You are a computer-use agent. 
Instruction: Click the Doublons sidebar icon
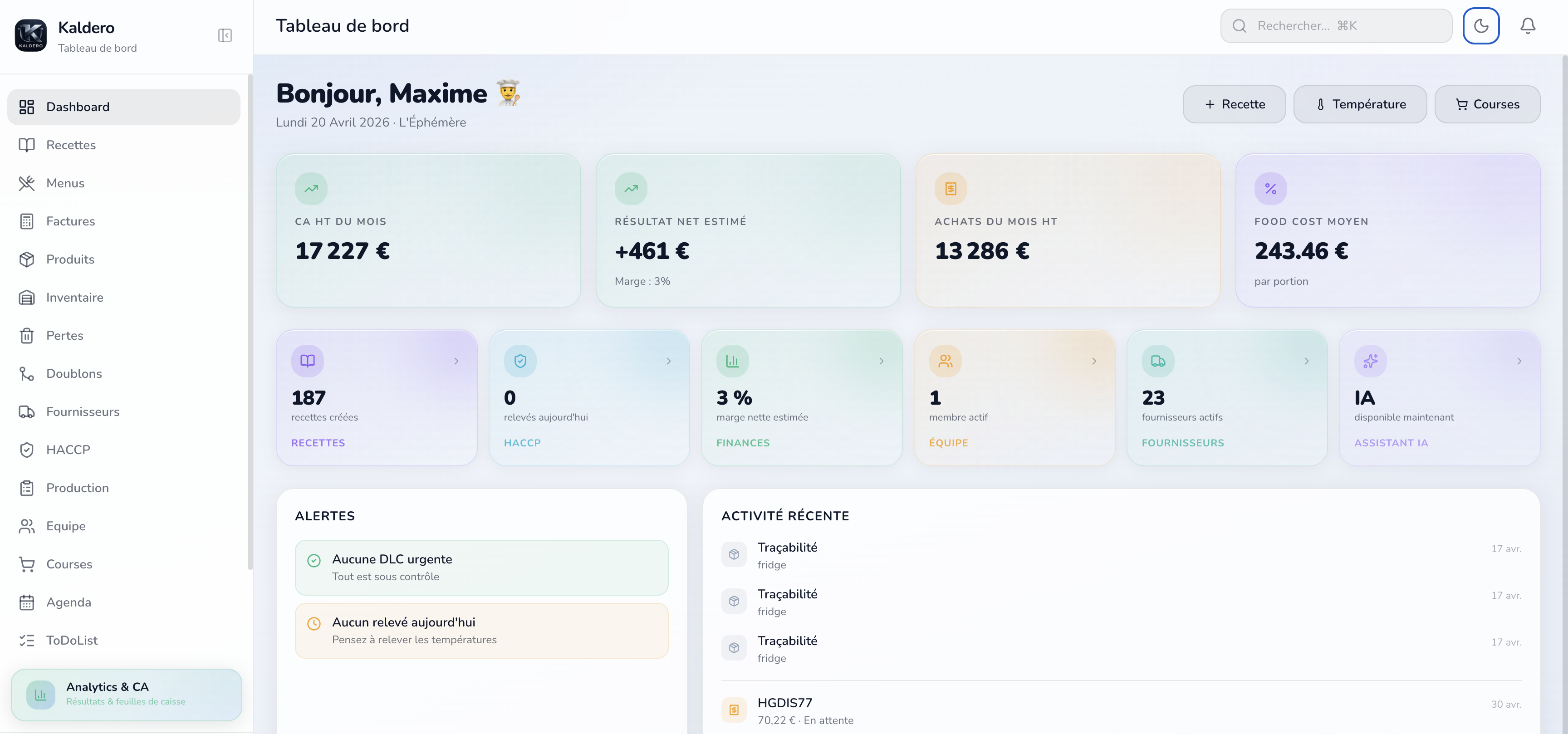[27, 374]
